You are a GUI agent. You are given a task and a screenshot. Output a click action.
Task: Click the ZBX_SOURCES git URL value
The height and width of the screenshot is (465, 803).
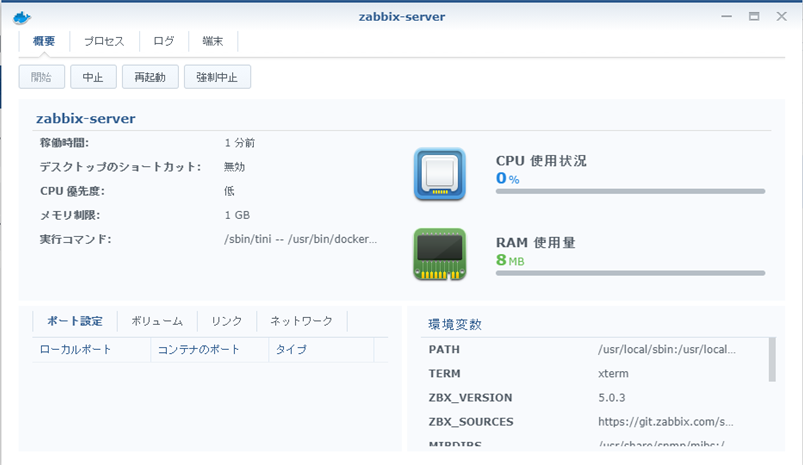pos(666,422)
